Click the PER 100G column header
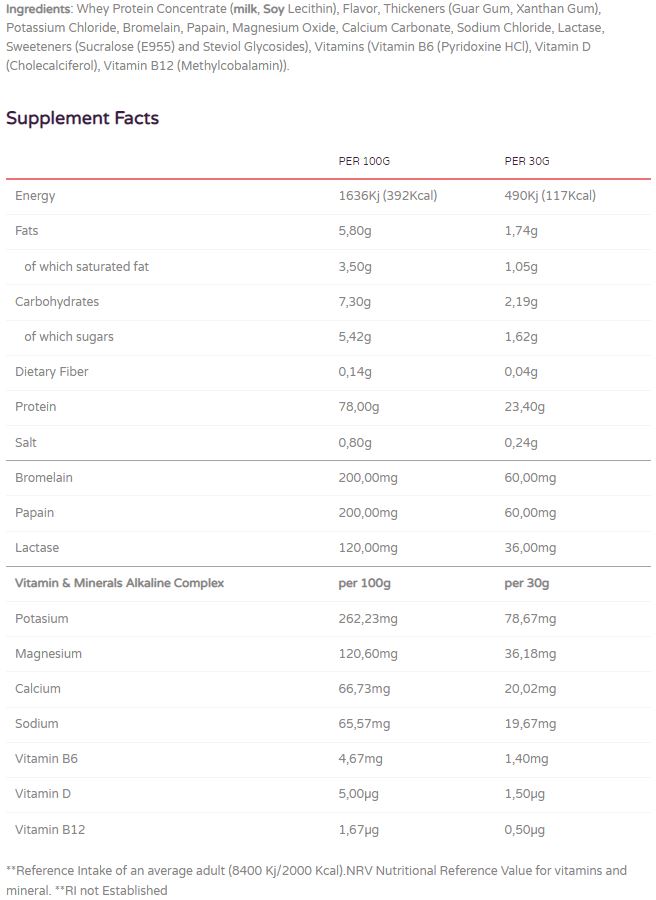 pyautogui.click(x=364, y=161)
